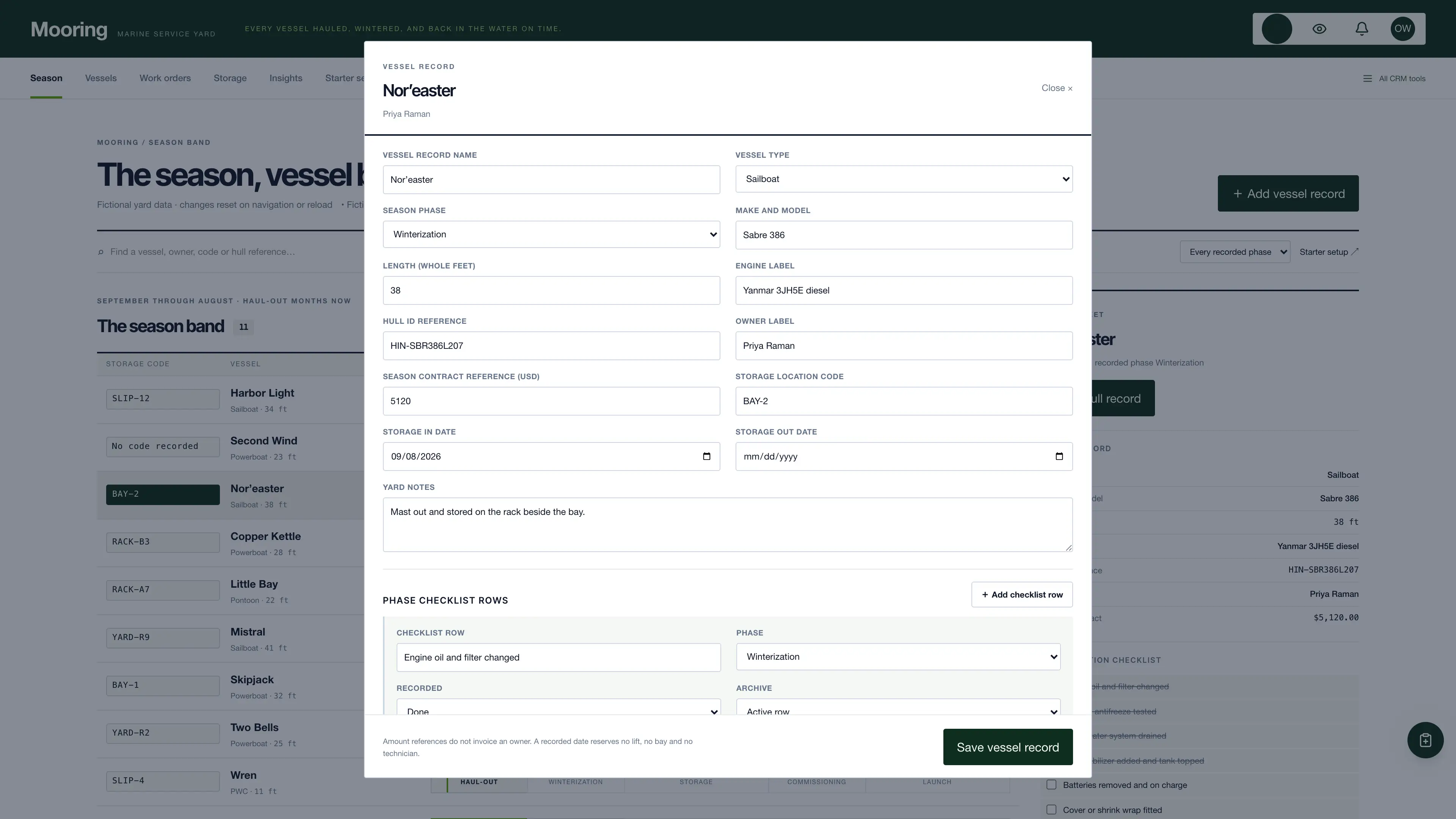
Task: Open the Work orders tab
Action: 165,78
